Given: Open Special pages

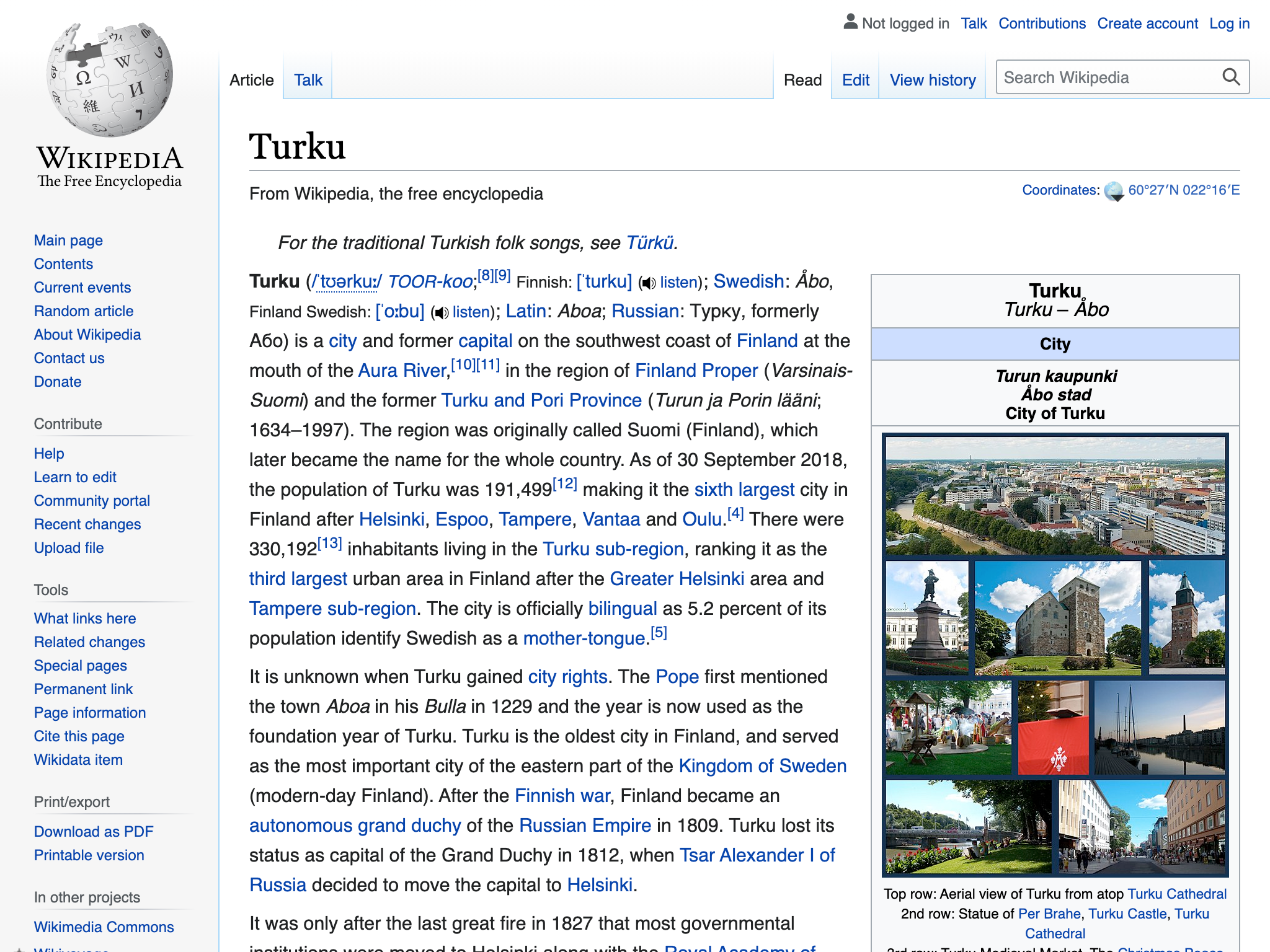Looking at the screenshot, I should click(81, 666).
